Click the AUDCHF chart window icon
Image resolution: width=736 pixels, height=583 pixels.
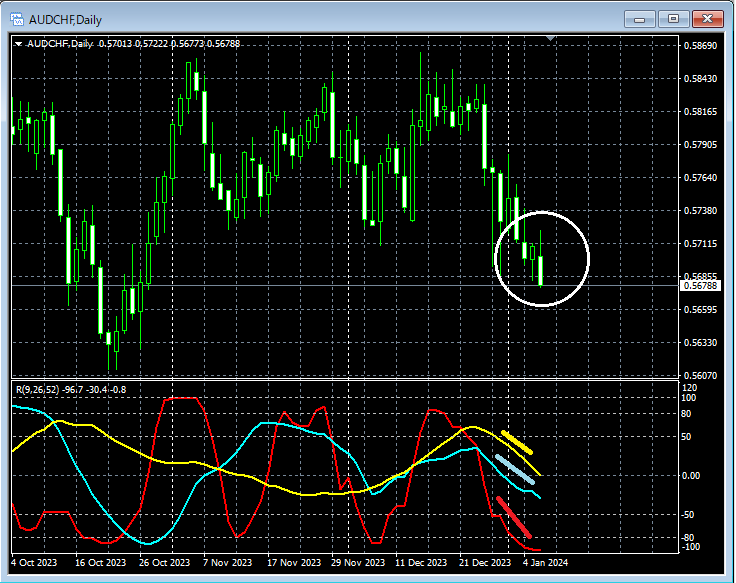(17, 20)
